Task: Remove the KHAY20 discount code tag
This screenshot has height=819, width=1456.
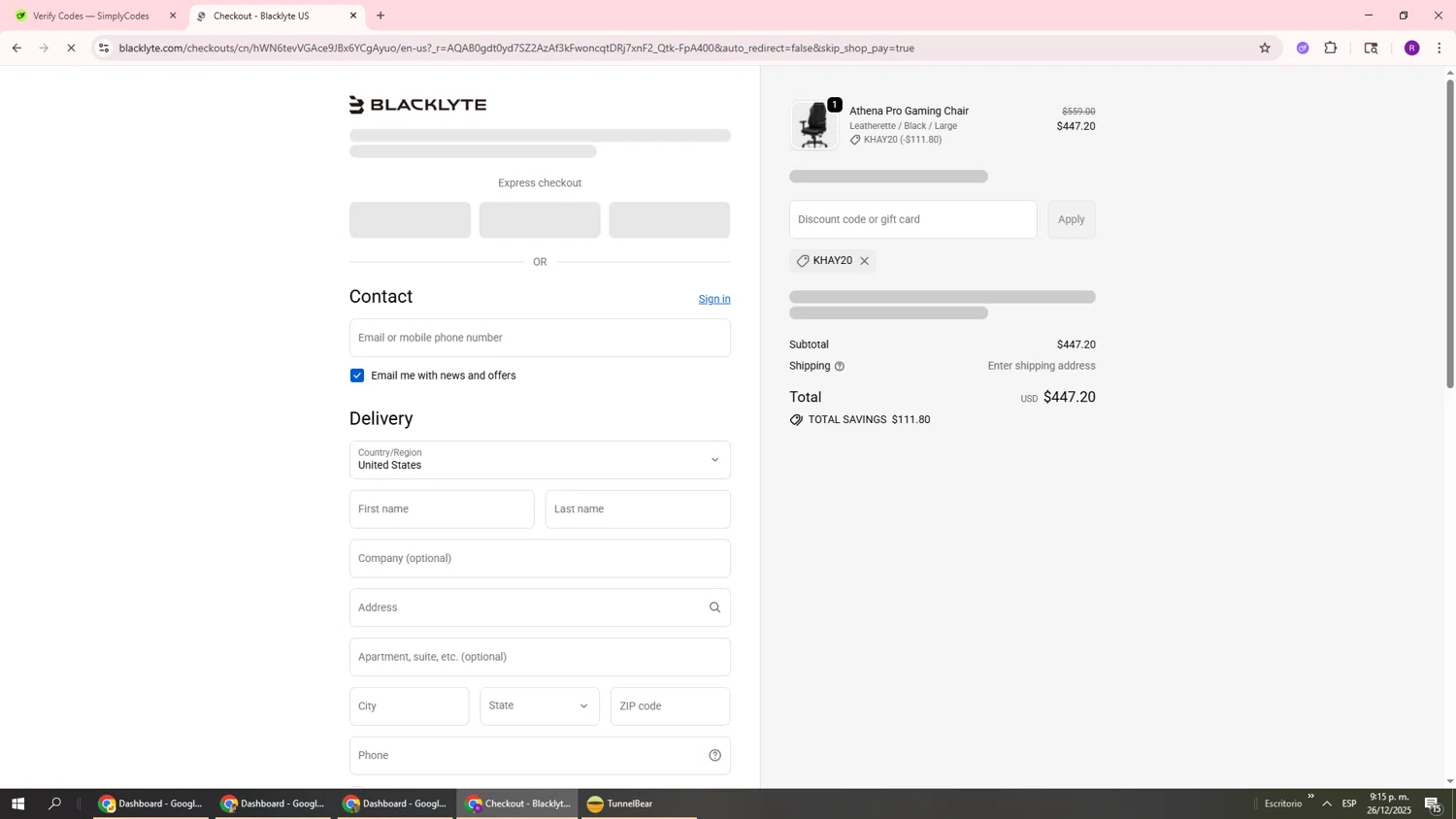Action: (864, 261)
